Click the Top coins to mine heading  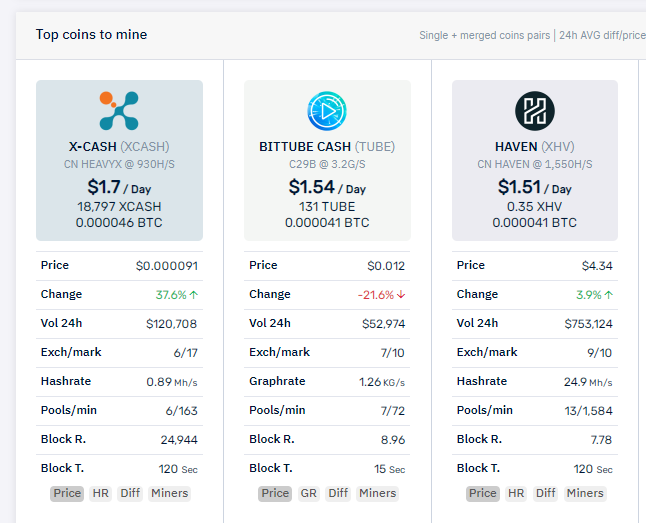point(91,35)
